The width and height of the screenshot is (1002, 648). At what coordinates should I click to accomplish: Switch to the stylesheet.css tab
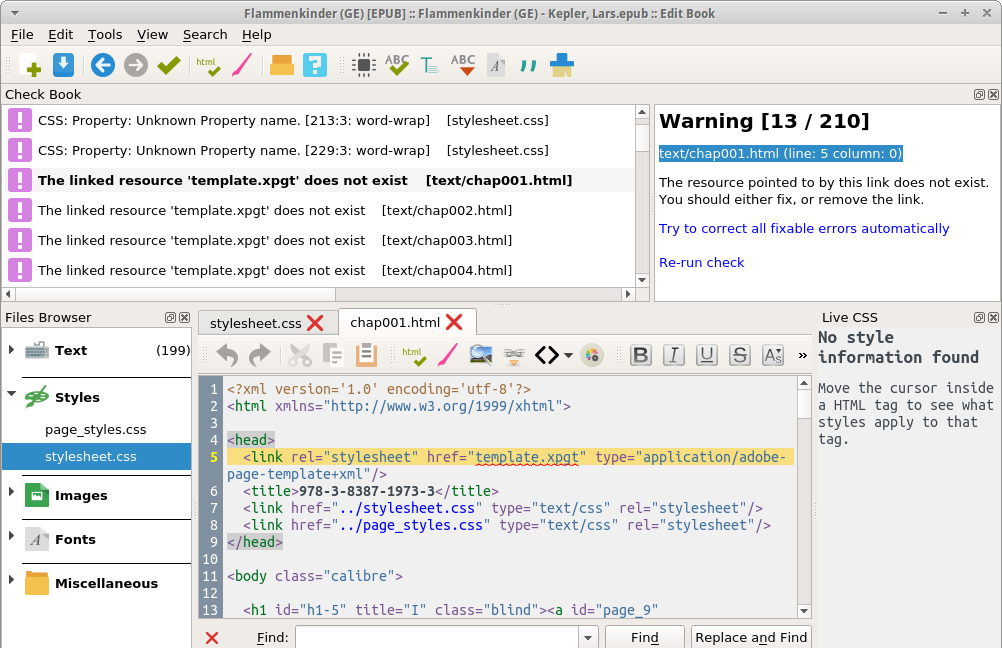pyautogui.click(x=255, y=323)
